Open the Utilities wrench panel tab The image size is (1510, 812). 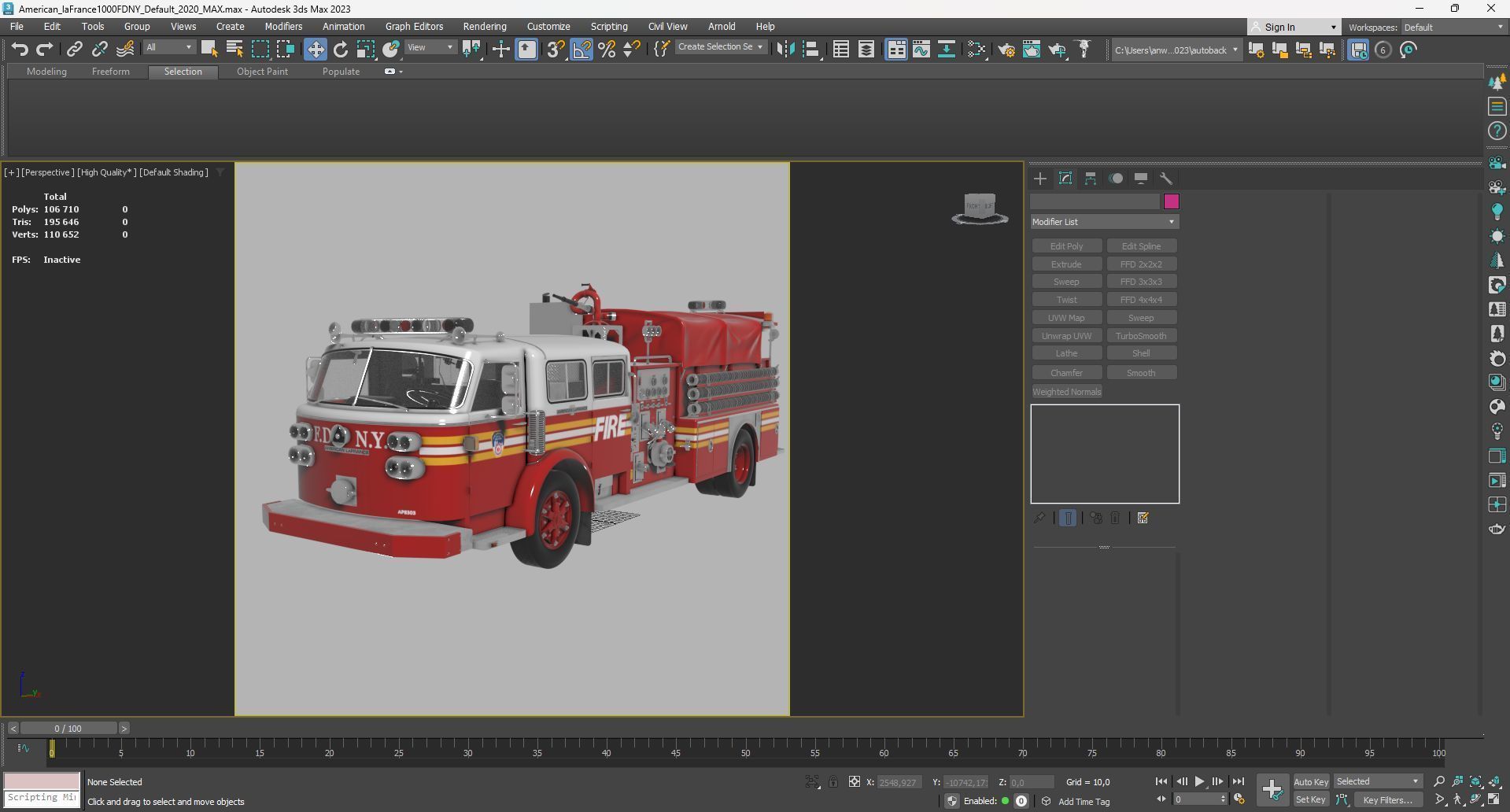click(x=1166, y=179)
